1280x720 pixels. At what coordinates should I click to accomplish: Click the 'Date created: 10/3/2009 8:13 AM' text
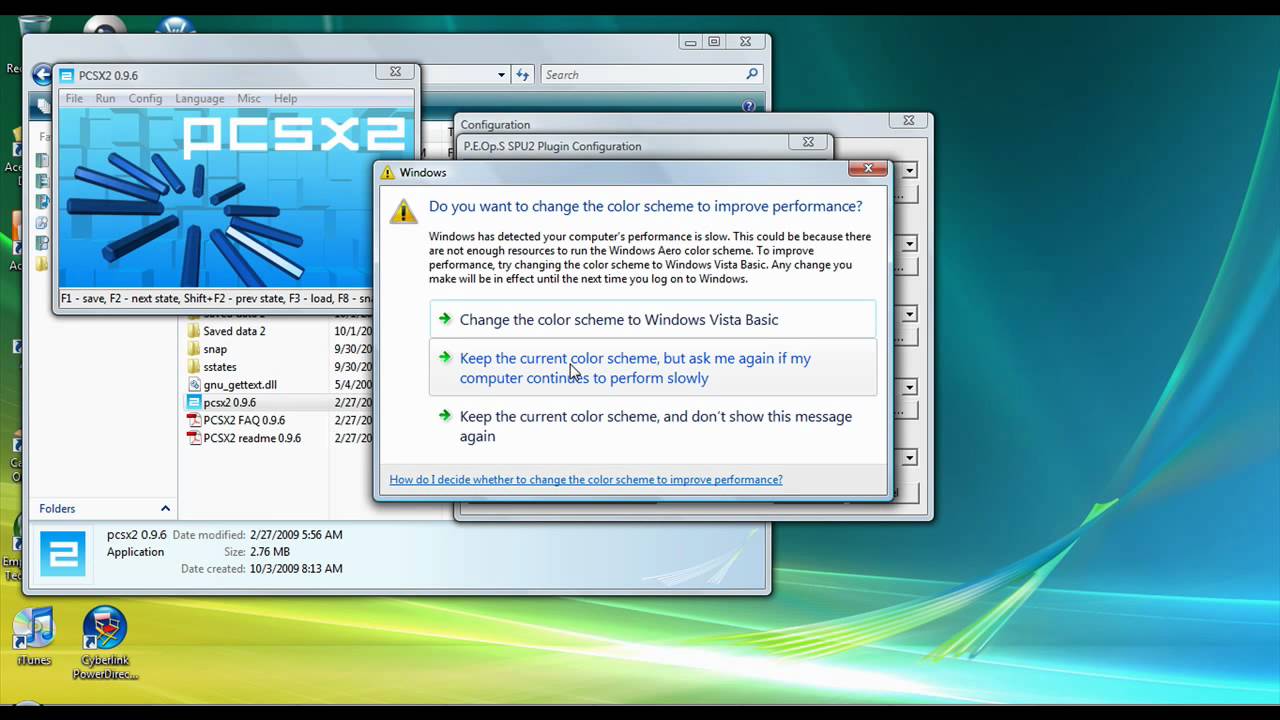[262, 569]
